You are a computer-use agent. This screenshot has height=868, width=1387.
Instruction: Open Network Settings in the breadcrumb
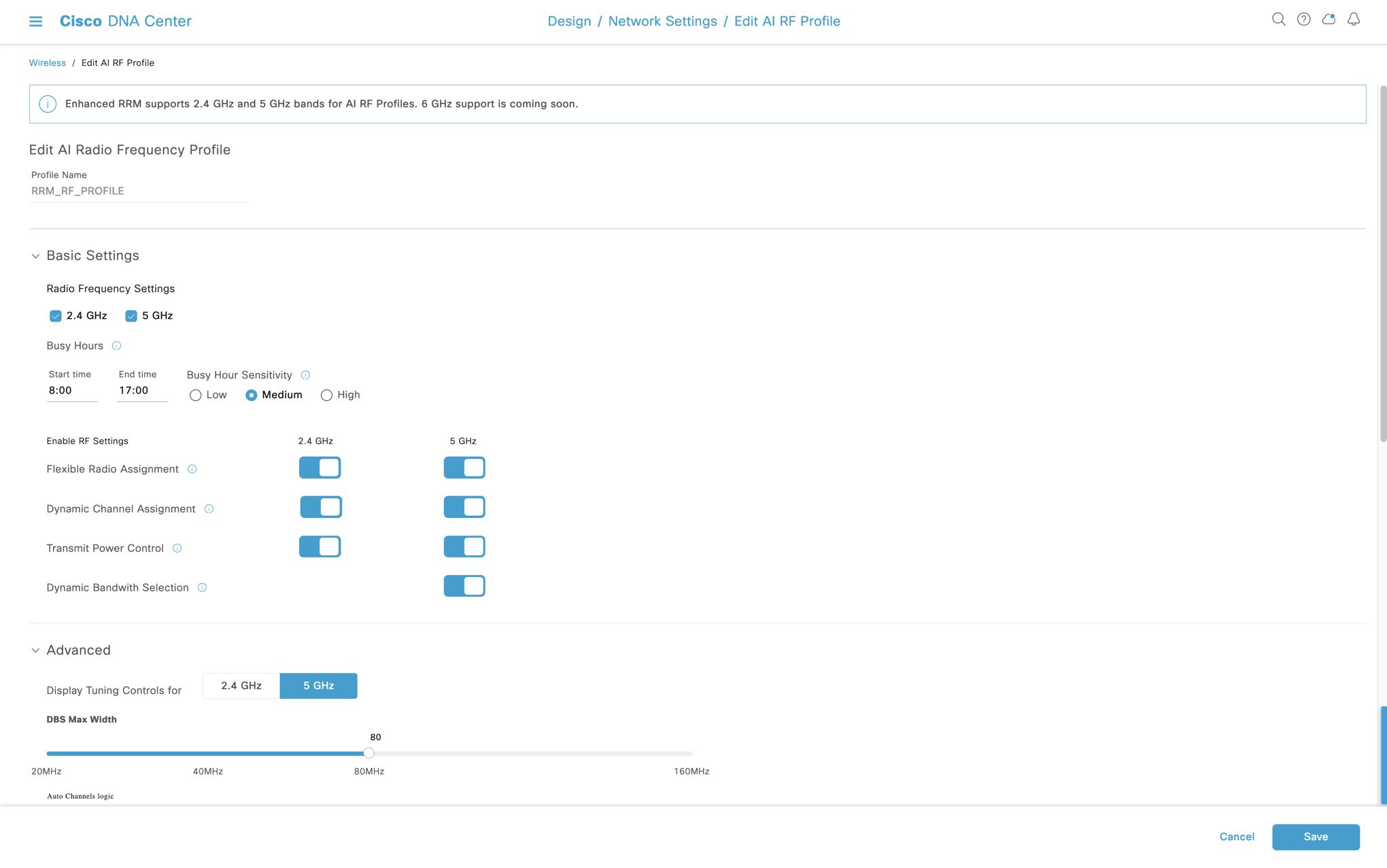pyautogui.click(x=662, y=21)
